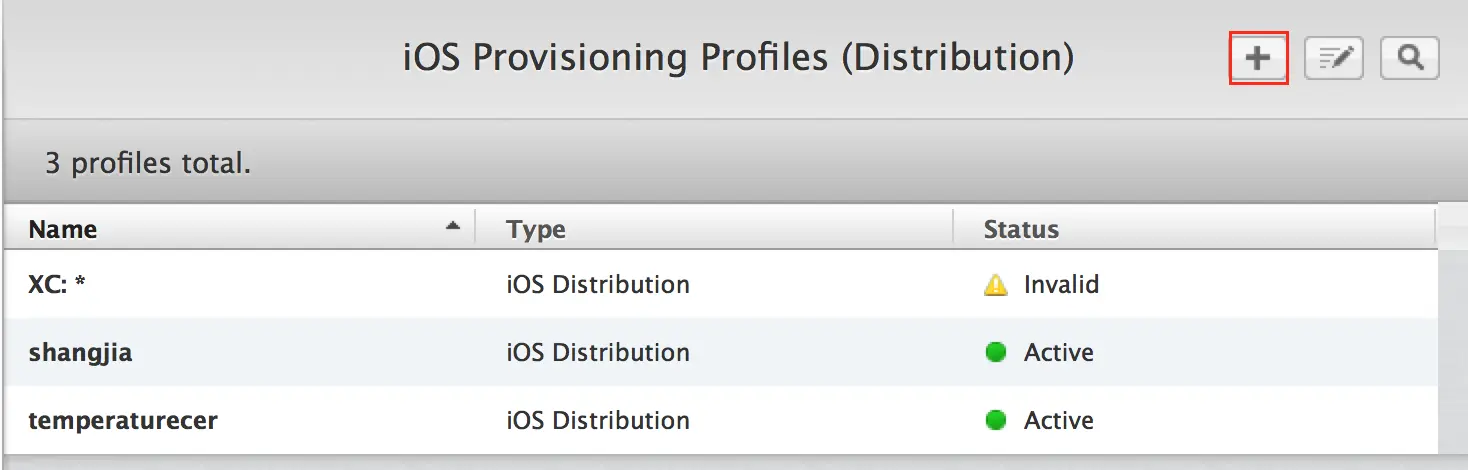Open search with the magnifier icon
Viewport: 1468px width, 470px height.
pyautogui.click(x=1410, y=58)
